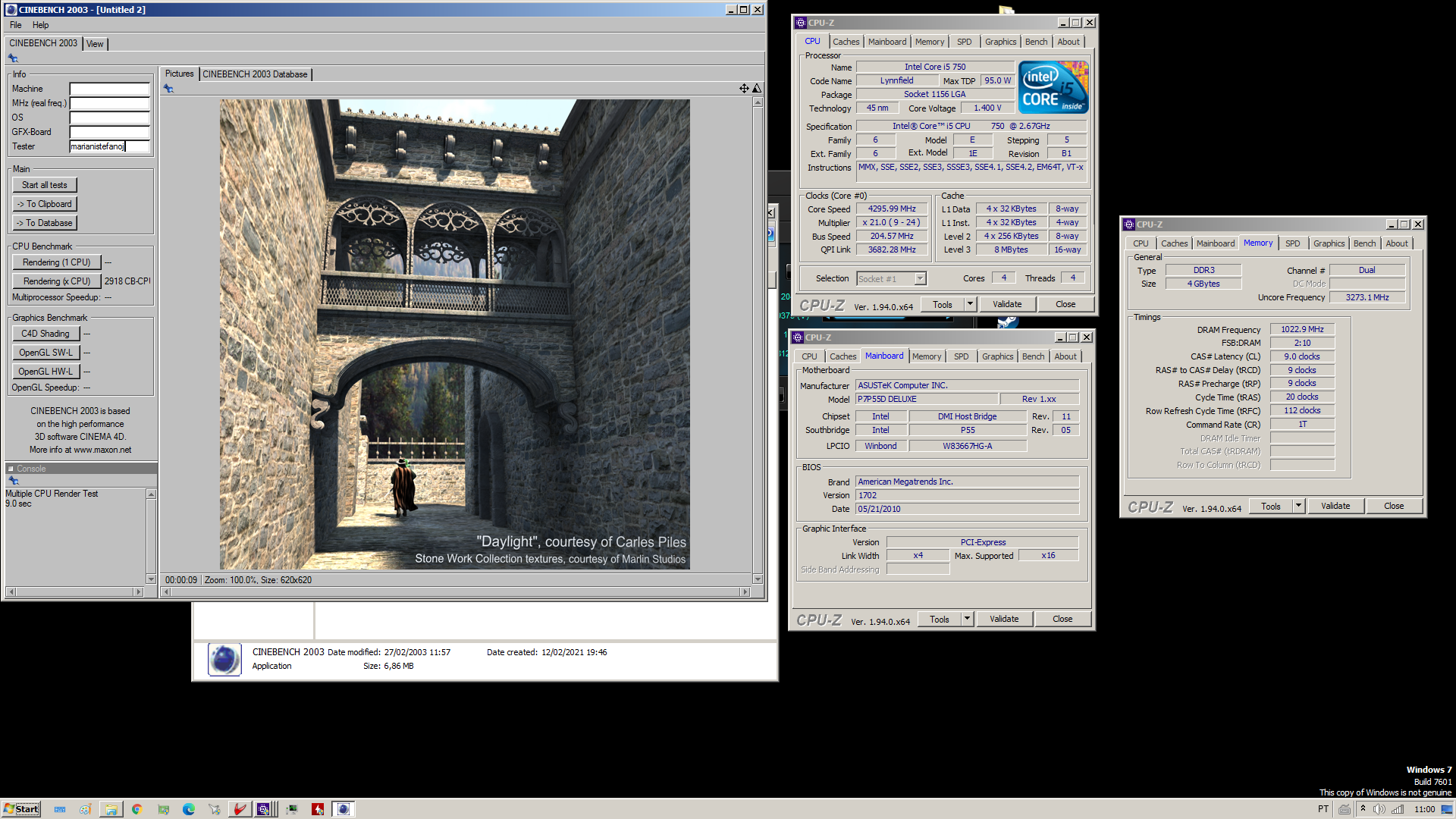Open Tools dropdown arrow in CPU-Z Memory window
Image resolution: width=1456 pixels, height=819 pixels.
1298,506
